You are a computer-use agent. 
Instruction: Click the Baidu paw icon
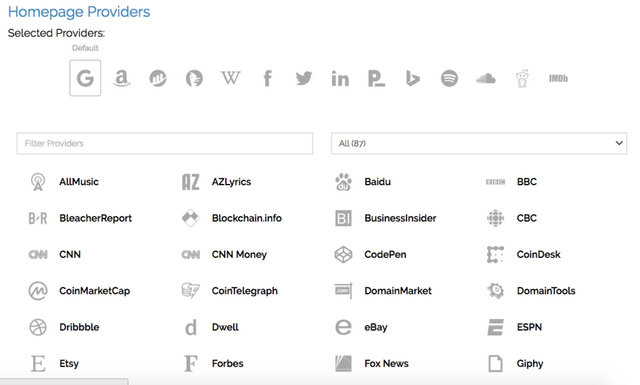(343, 182)
